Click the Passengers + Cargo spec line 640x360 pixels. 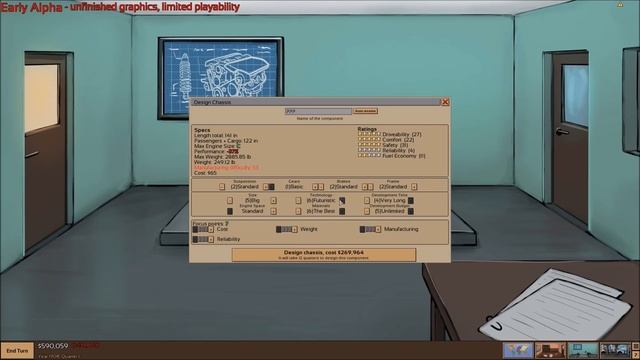226,141
